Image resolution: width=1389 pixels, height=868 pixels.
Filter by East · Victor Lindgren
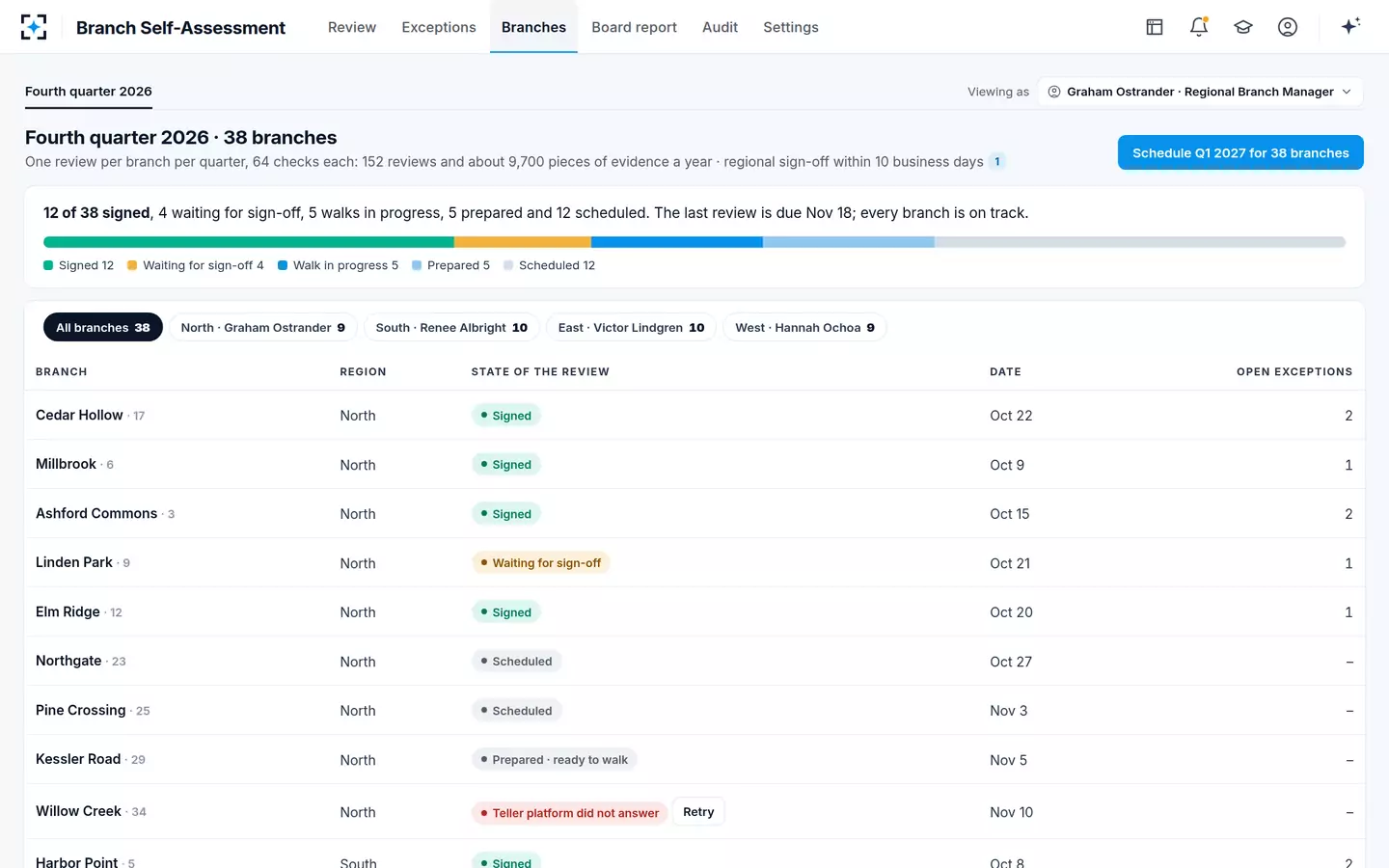coord(632,328)
